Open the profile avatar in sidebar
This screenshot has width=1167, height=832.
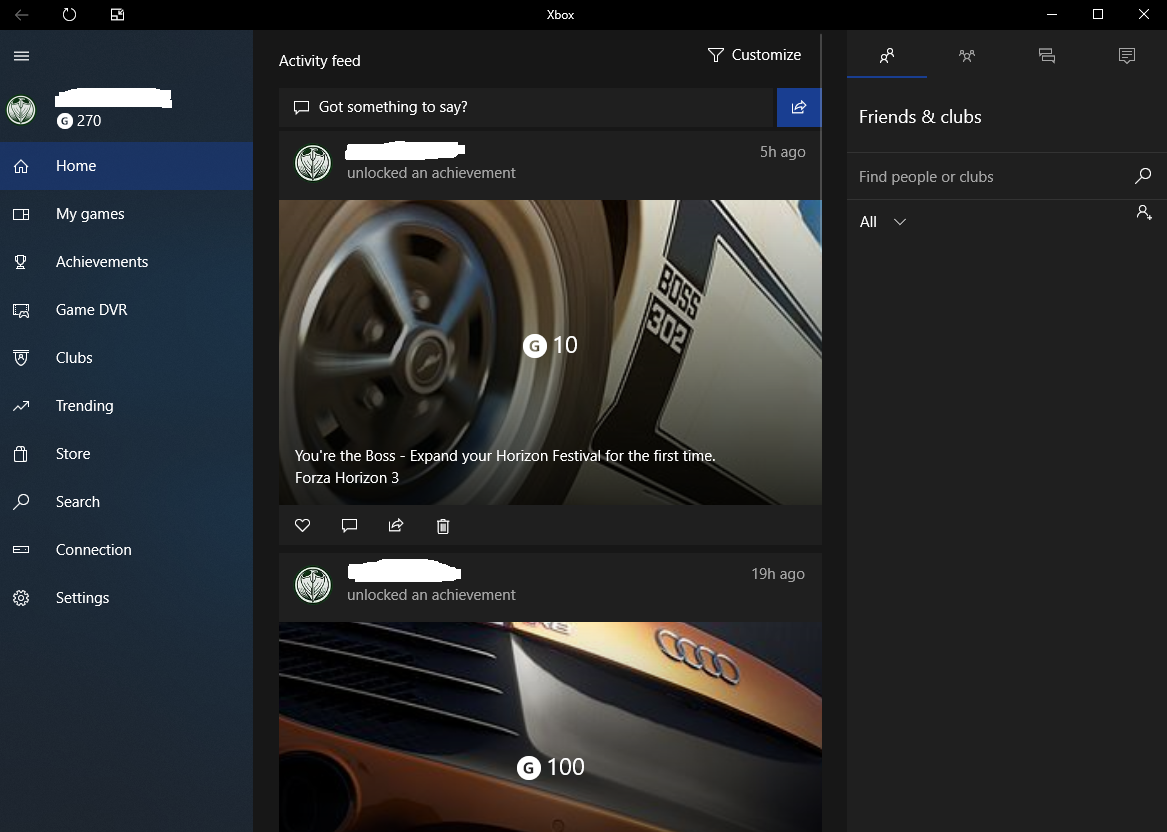pyautogui.click(x=21, y=110)
